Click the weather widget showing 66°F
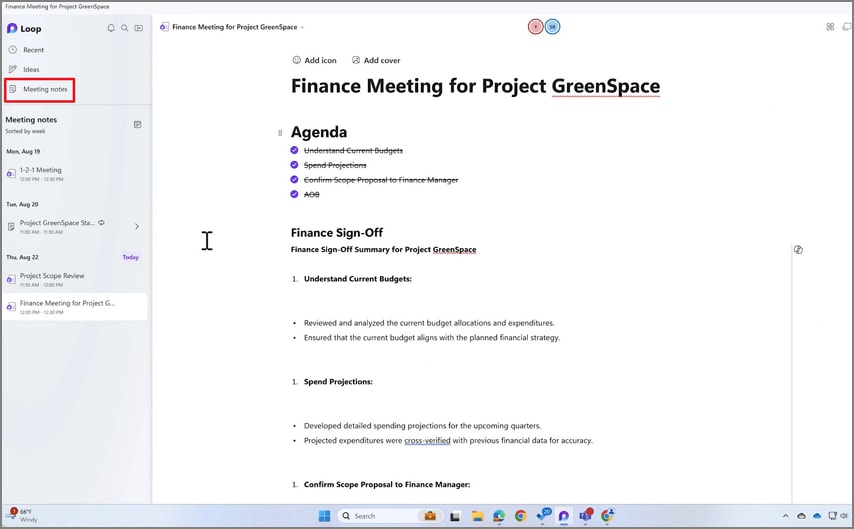 click(21, 515)
